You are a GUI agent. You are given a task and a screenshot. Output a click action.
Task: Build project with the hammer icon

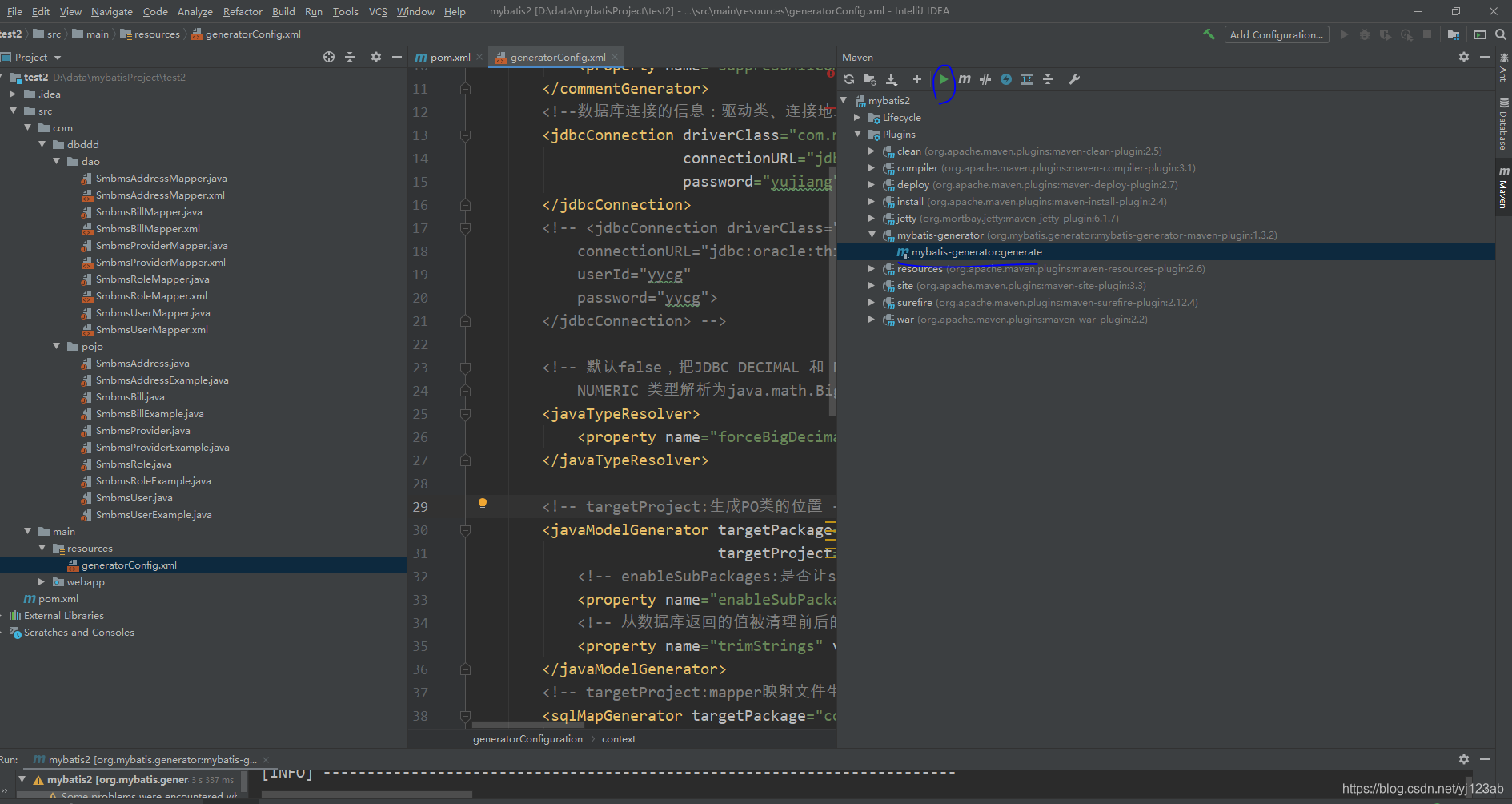point(1209,34)
